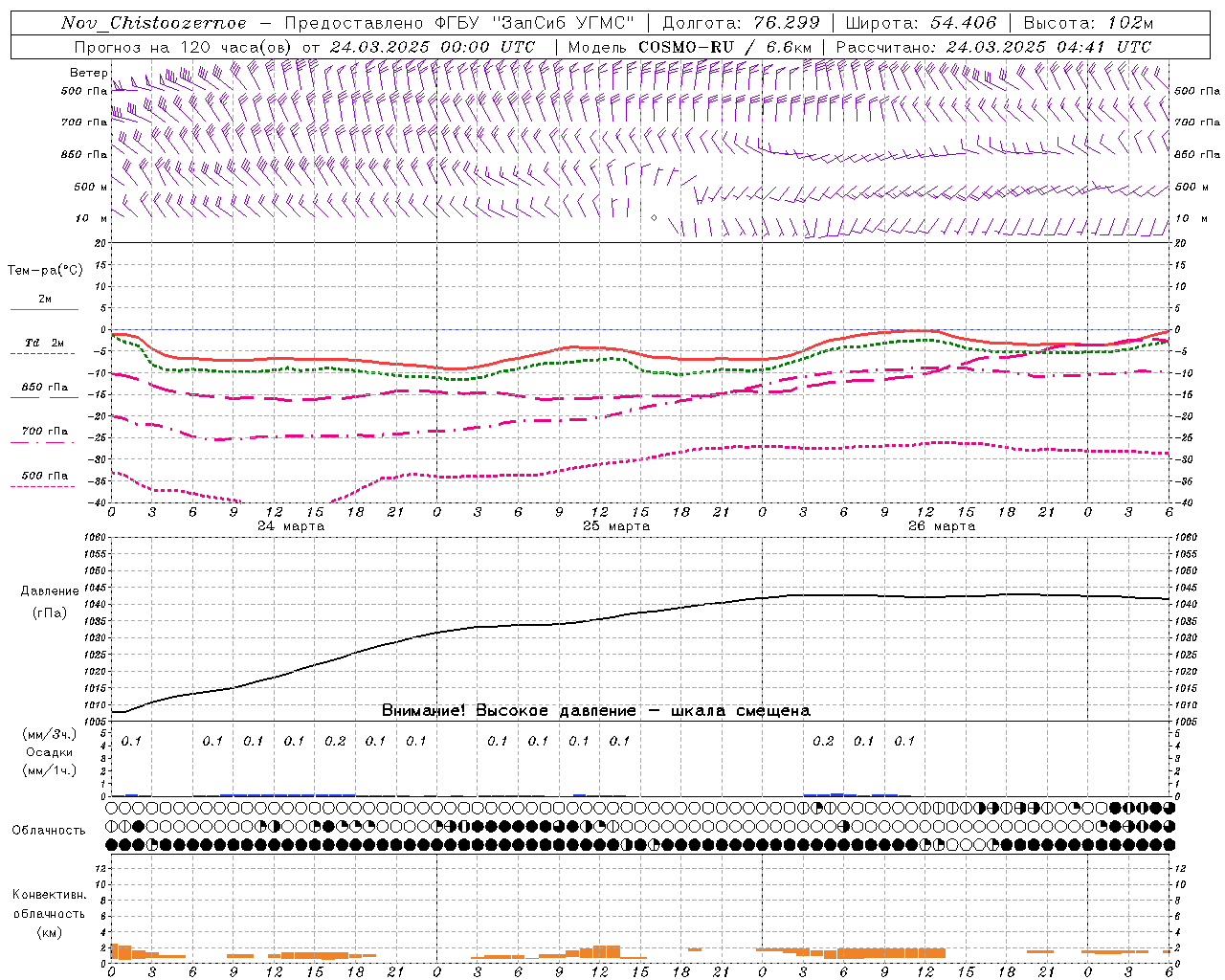Click the '24 марта' date label
The width and height of the screenshot is (1225, 980).
(291, 526)
